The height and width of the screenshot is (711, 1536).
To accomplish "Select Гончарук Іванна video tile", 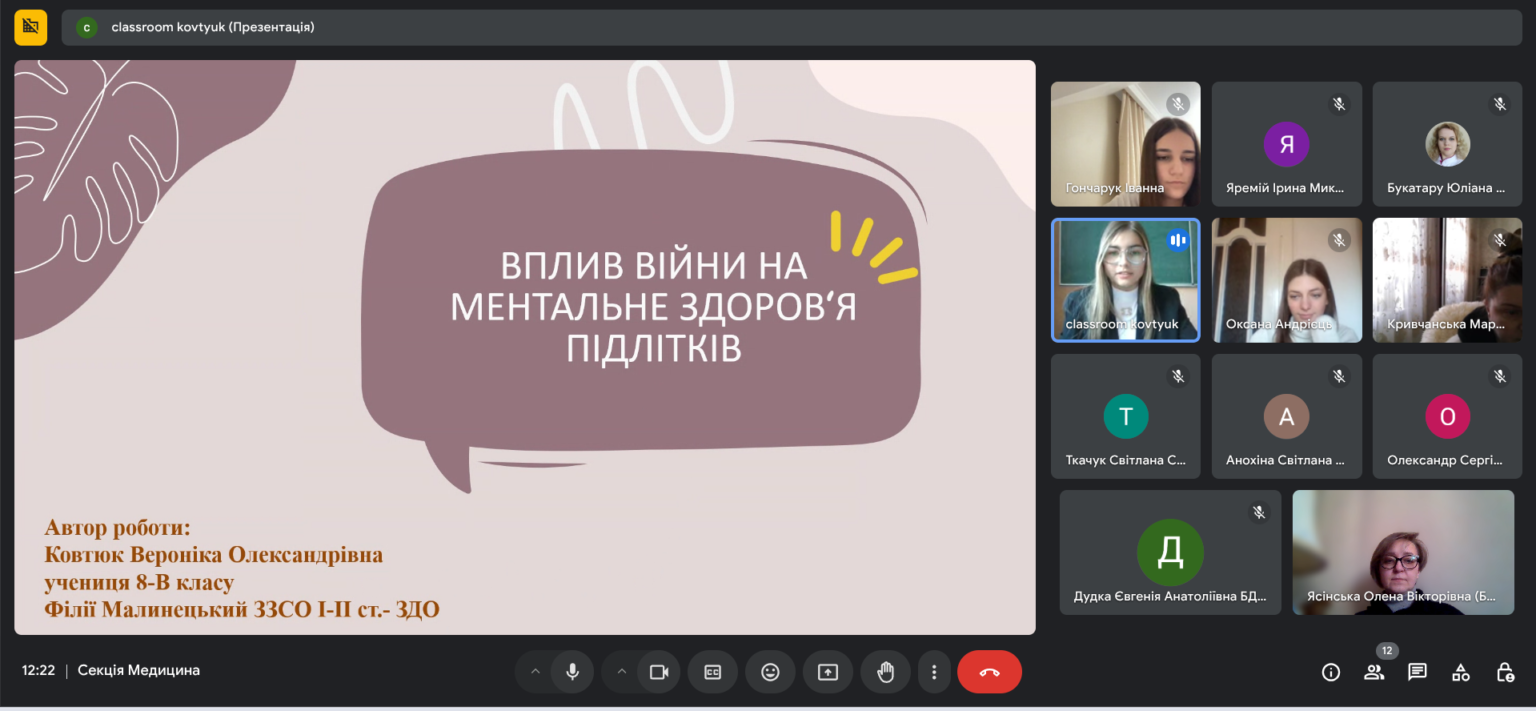I will [x=1125, y=144].
